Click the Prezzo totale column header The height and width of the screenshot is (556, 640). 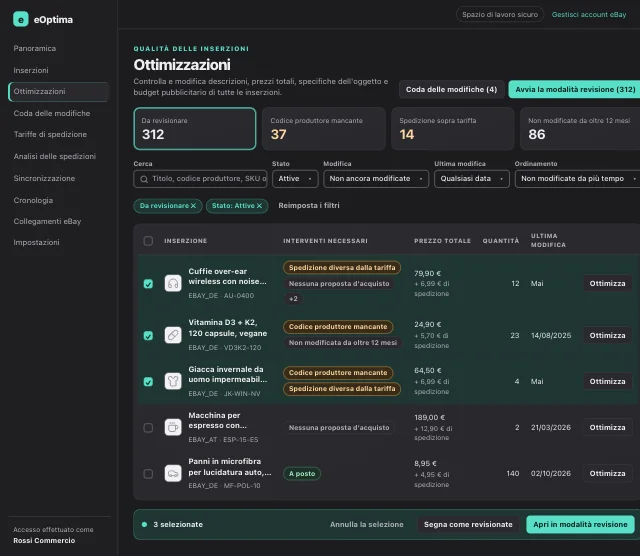coord(442,241)
